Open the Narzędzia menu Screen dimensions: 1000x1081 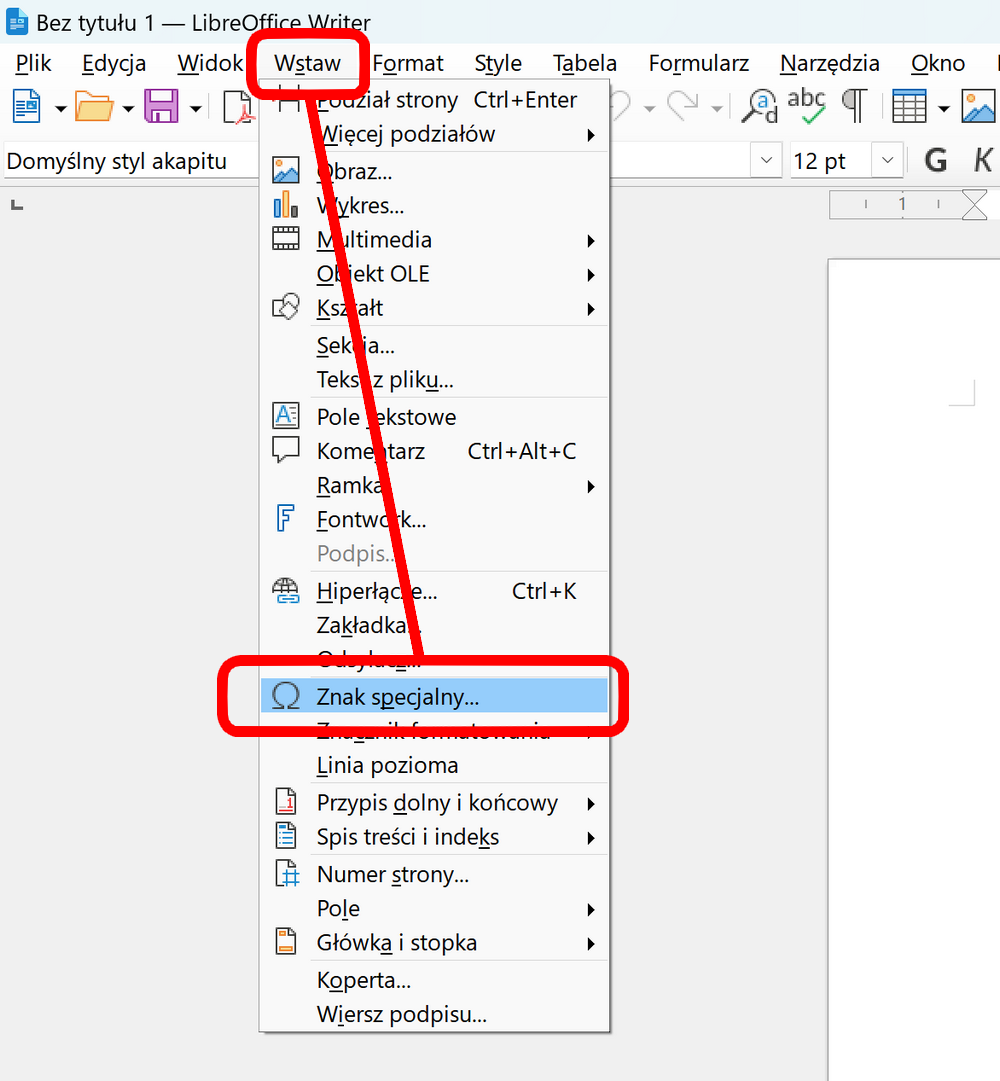[830, 63]
